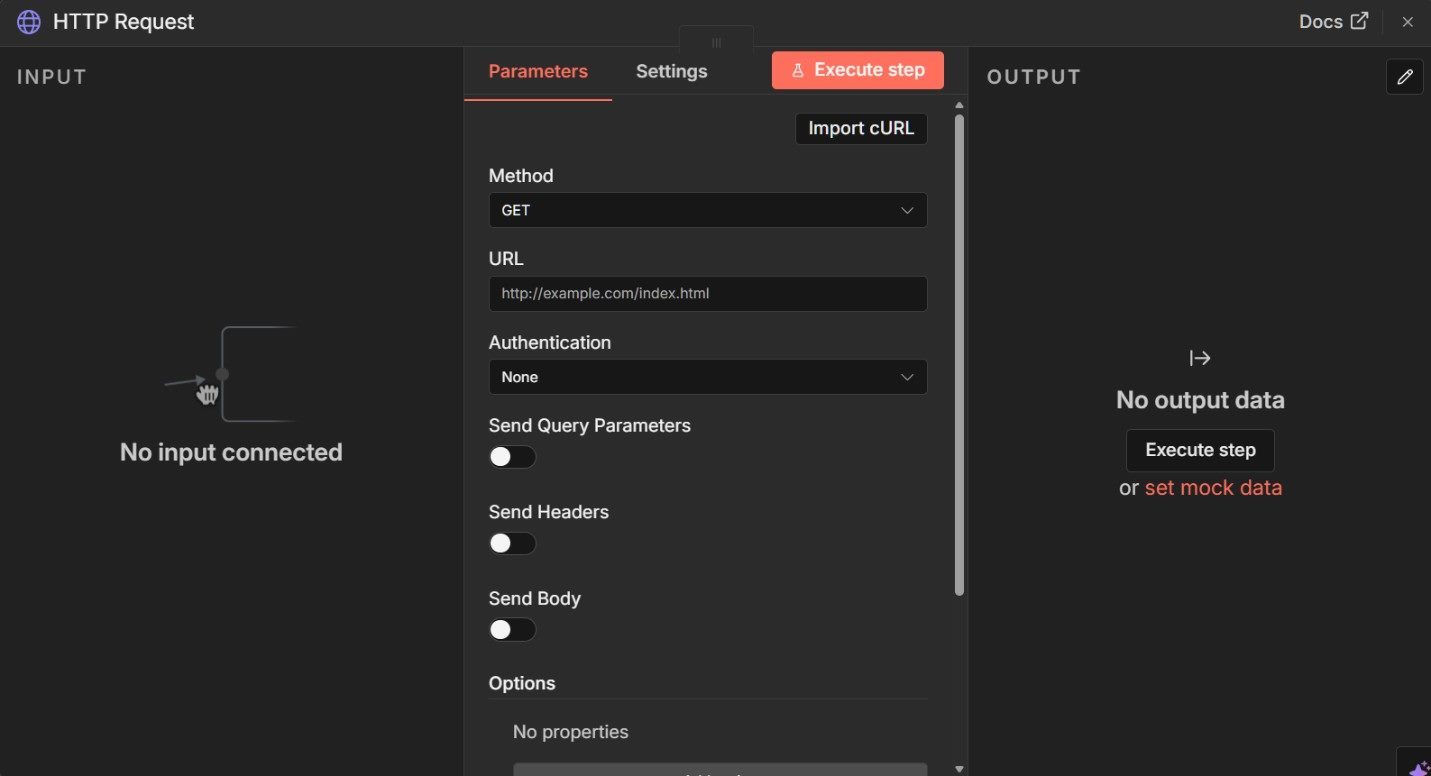Open the Method dropdown showing GET
The height and width of the screenshot is (776, 1431).
[x=707, y=210]
